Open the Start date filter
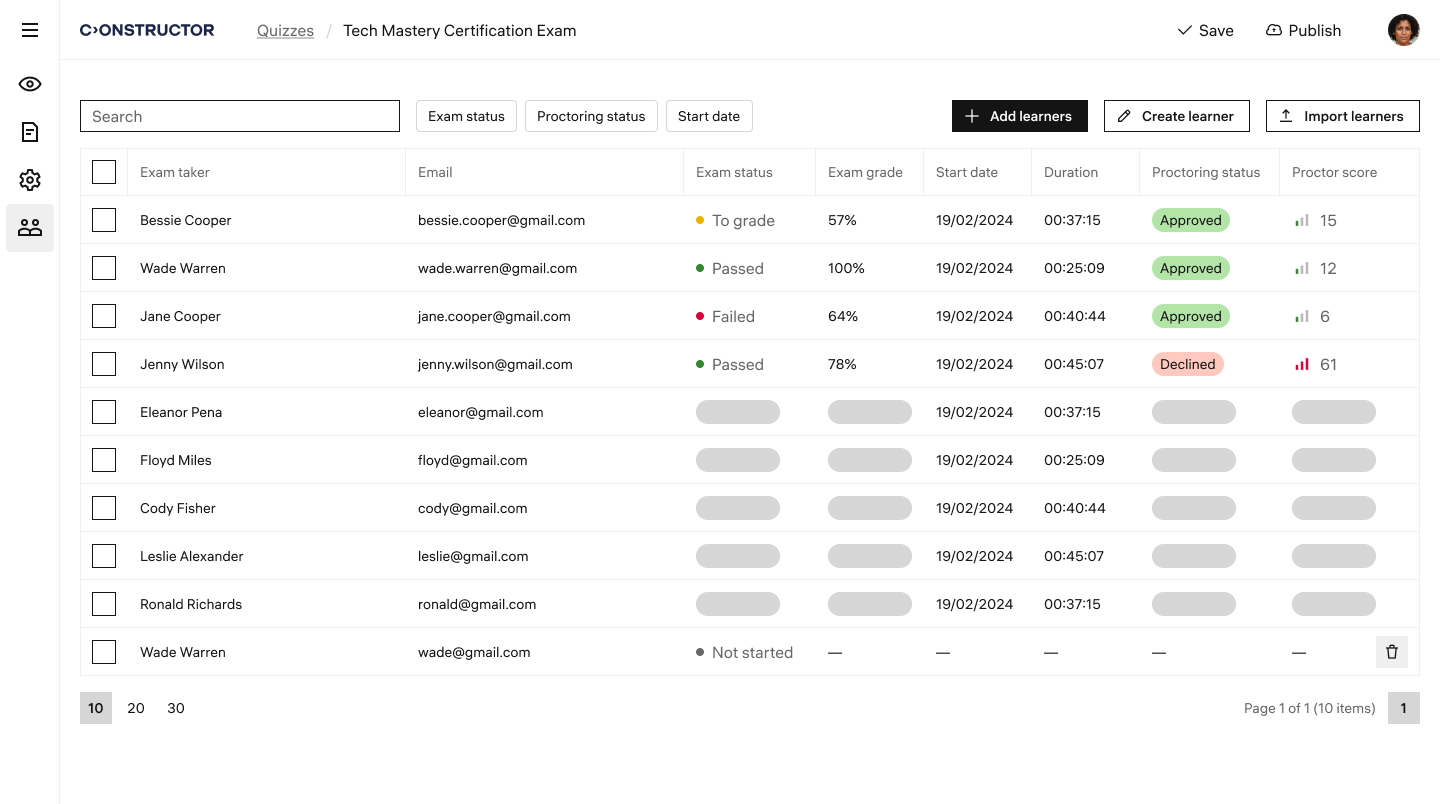This screenshot has height=804, width=1440. [708, 116]
